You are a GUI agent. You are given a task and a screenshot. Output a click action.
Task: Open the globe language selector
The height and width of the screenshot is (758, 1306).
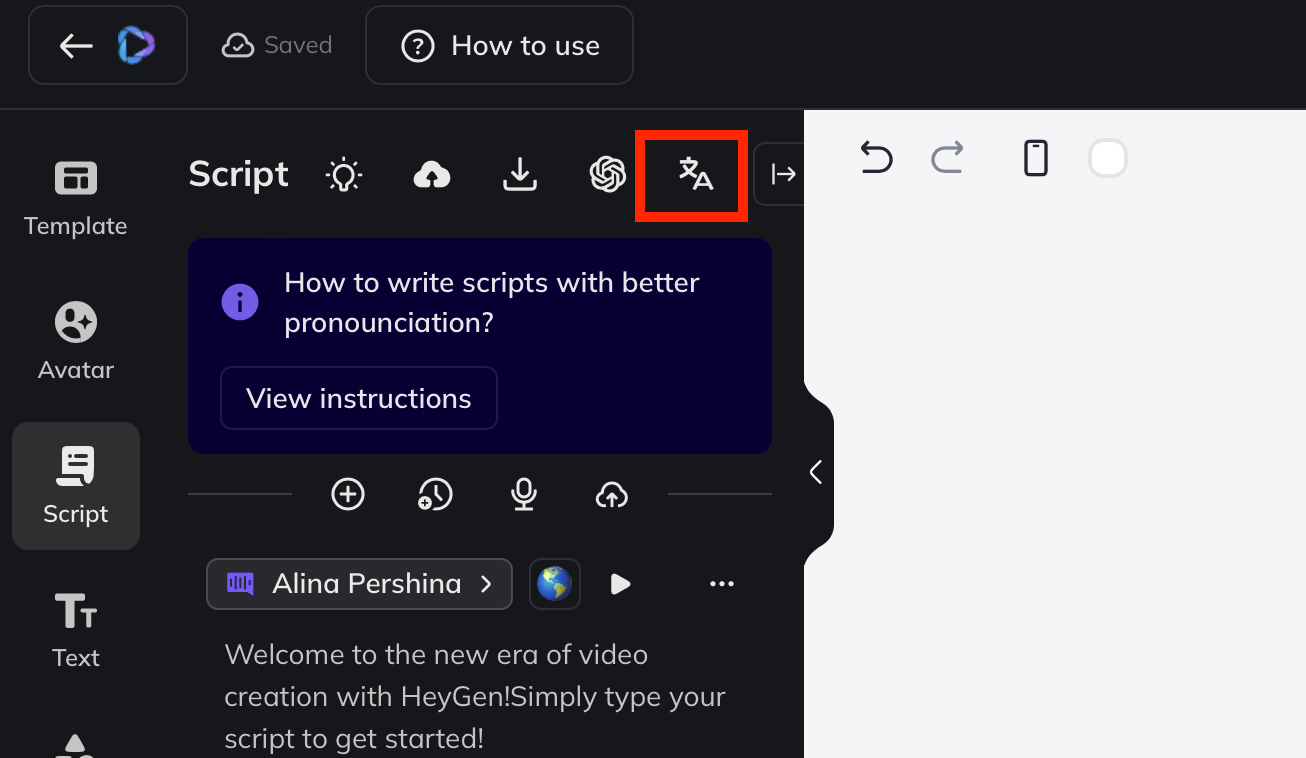[x=554, y=584]
